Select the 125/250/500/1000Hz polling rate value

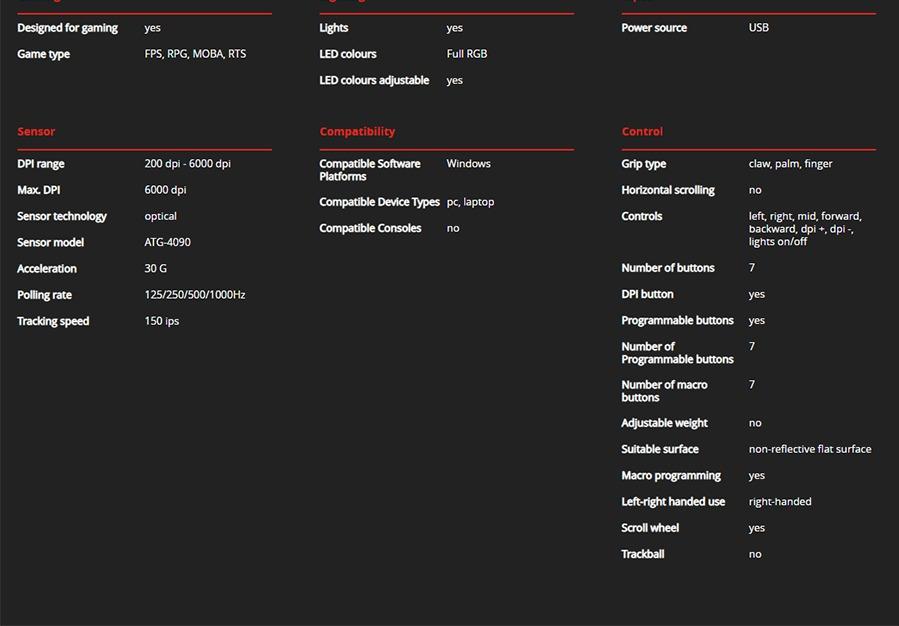[x=195, y=295]
